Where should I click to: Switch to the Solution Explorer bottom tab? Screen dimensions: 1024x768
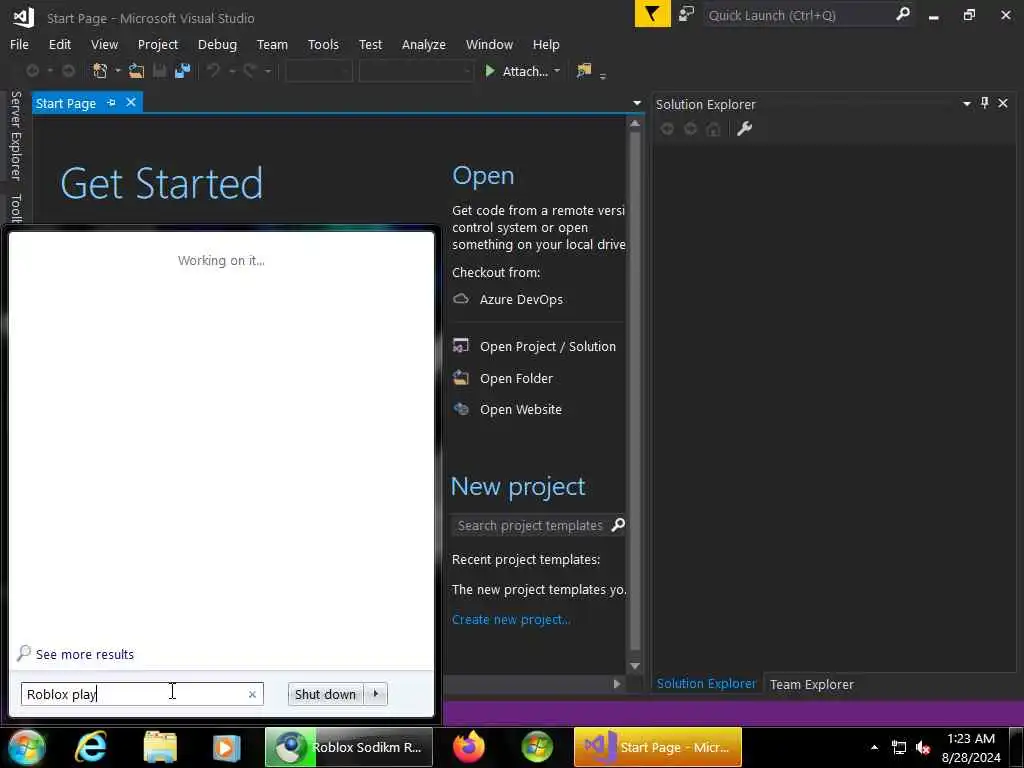tap(707, 684)
